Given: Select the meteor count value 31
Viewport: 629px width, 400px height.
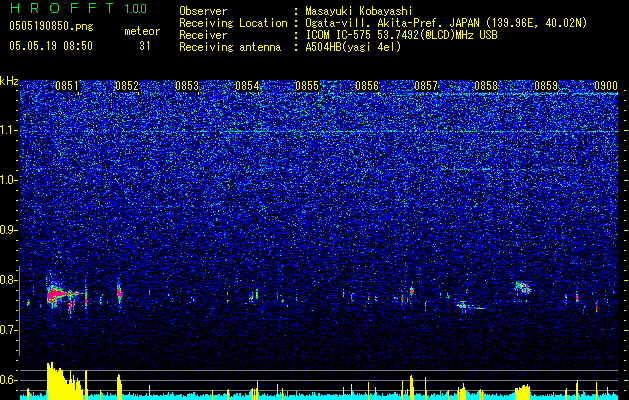Looking at the screenshot, I should coord(145,46).
